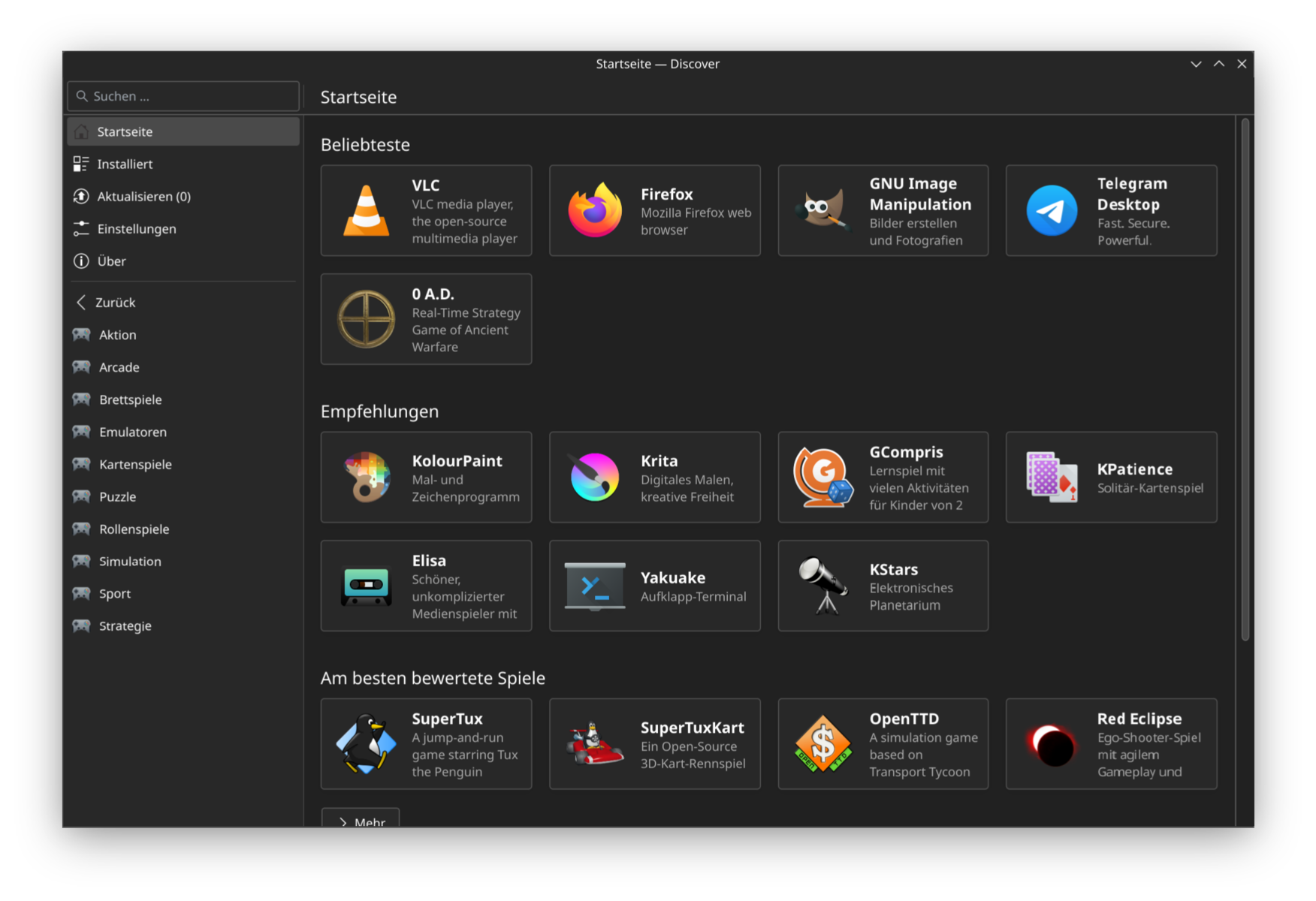Open the Sport category
The image size is (1316, 901).
pyautogui.click(x=183, y=593)
